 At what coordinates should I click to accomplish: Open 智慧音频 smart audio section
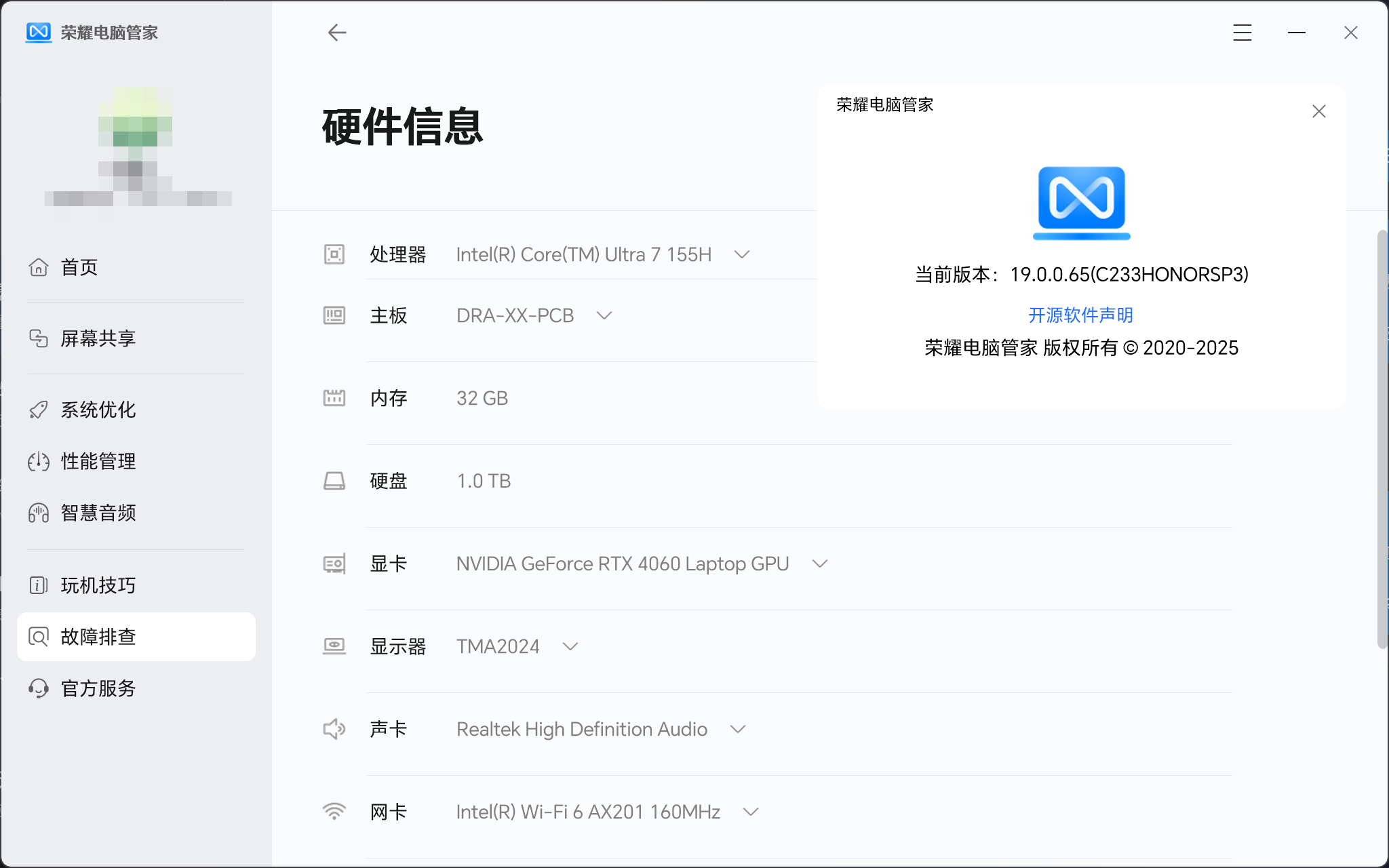(98, 513)
